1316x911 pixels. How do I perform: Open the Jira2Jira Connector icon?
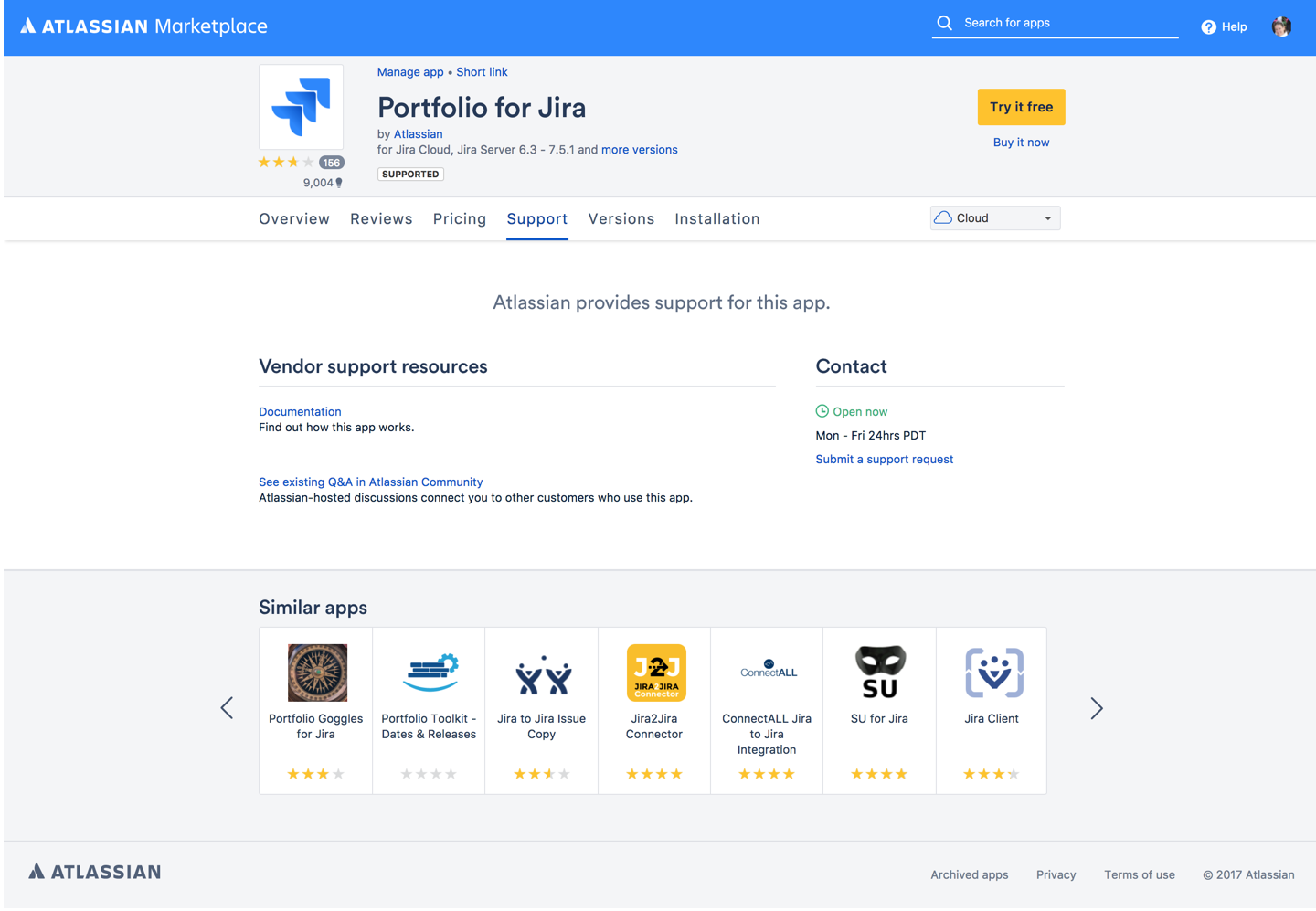(x=656, y=673)
